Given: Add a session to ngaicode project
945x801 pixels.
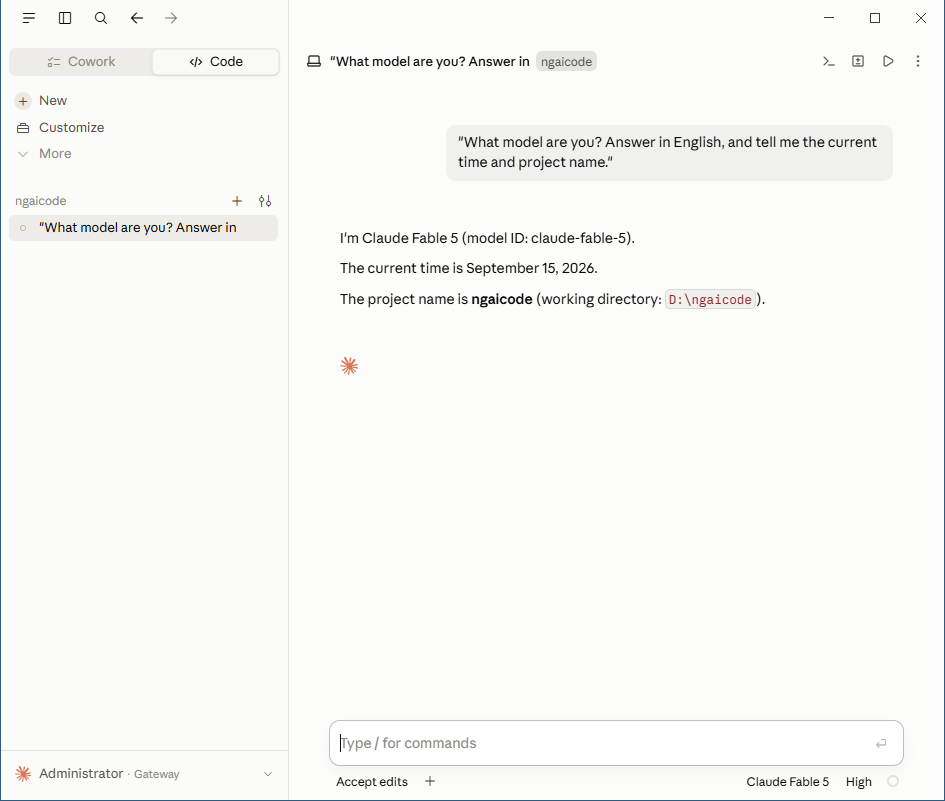Looking at the screenshot, I should coord(237,201).
